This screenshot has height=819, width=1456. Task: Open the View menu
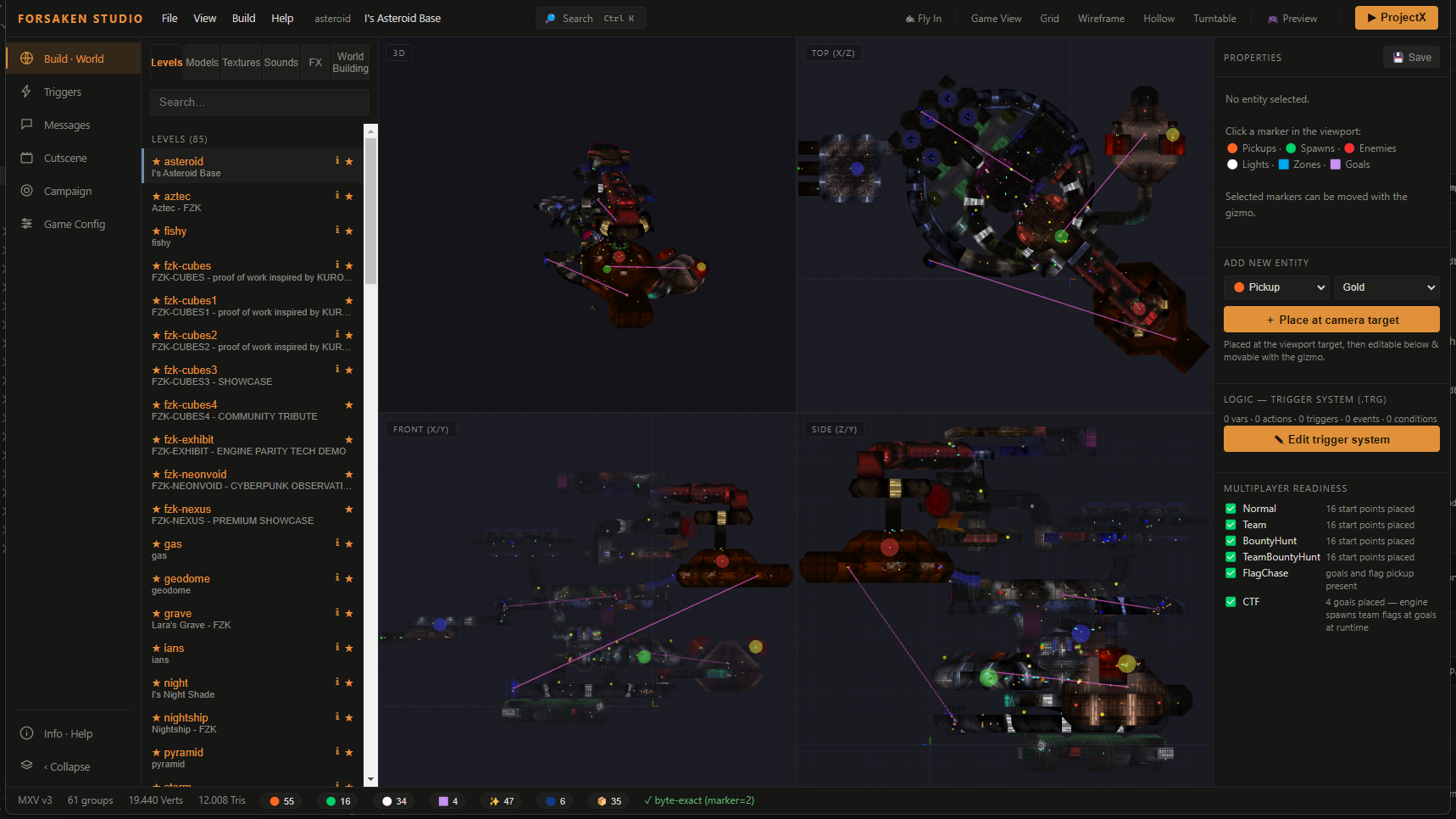pos(204,19)
